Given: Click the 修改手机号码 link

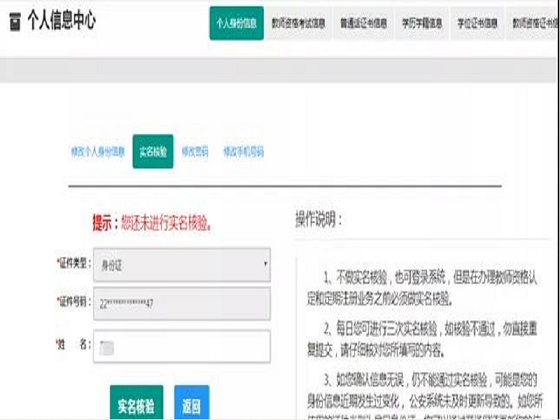Looking at the screenshot, I should click(x=244, y=152).
